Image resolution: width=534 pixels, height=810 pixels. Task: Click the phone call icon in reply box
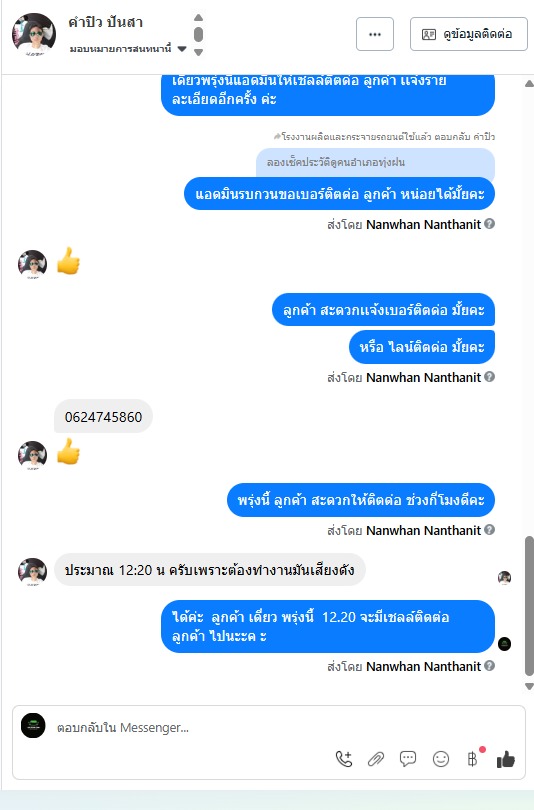point(344,759)
